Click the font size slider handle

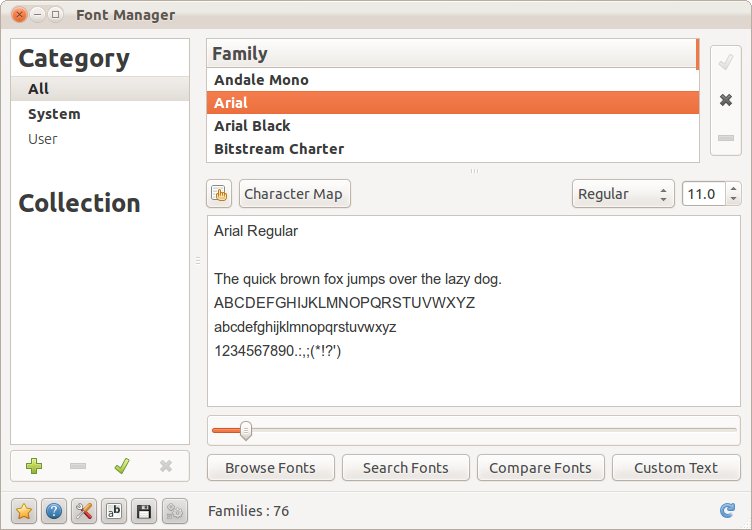246,431
